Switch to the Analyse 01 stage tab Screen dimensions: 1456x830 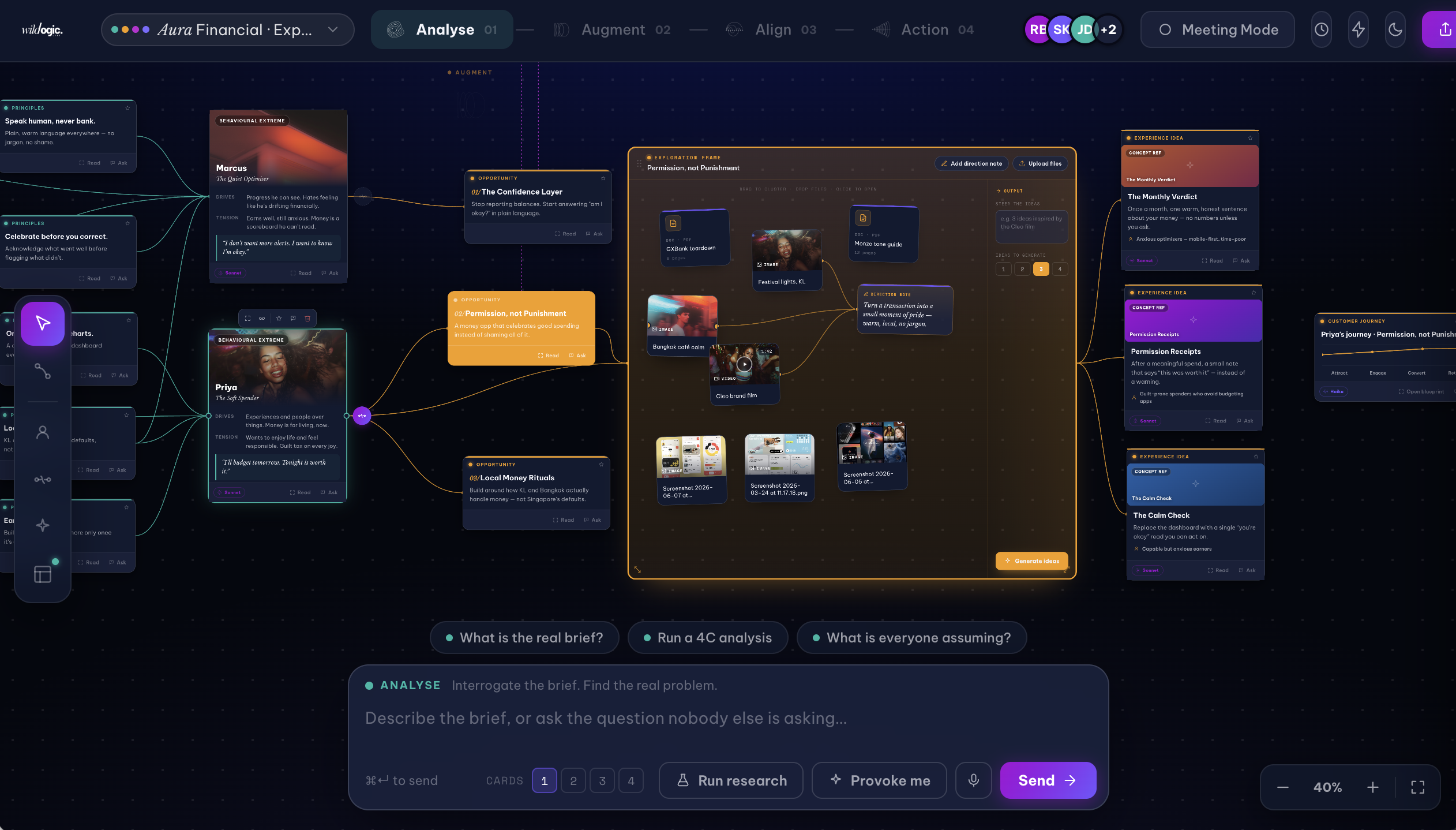coord(442,29)
